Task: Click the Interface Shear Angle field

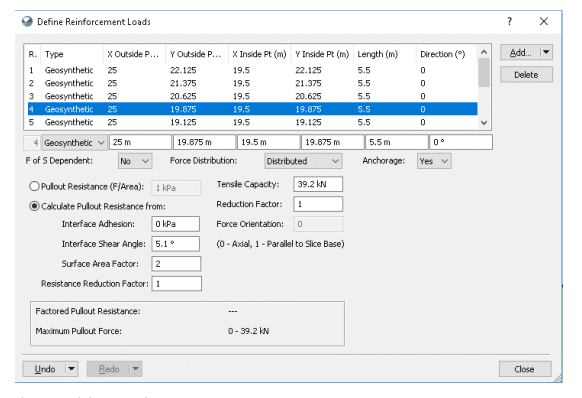Action: pos(176,244)
